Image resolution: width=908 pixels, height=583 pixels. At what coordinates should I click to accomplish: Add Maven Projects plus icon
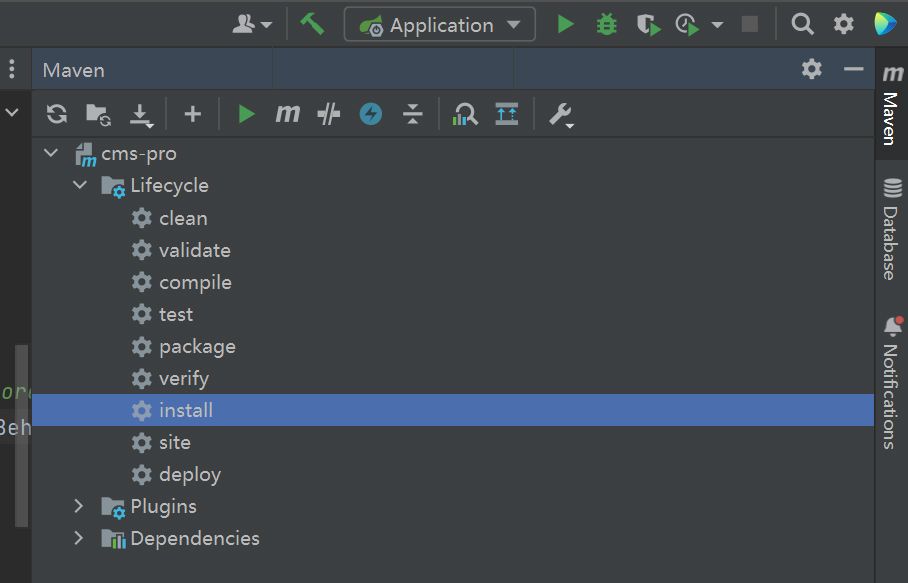193,114
